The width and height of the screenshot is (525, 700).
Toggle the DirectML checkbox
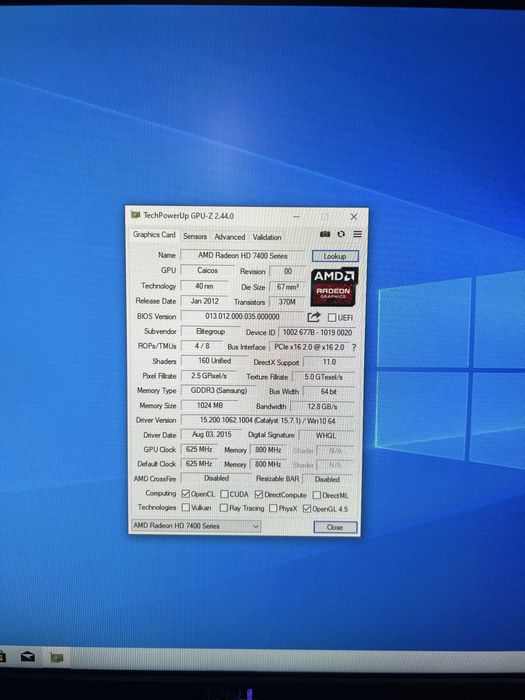pos(317,495)
